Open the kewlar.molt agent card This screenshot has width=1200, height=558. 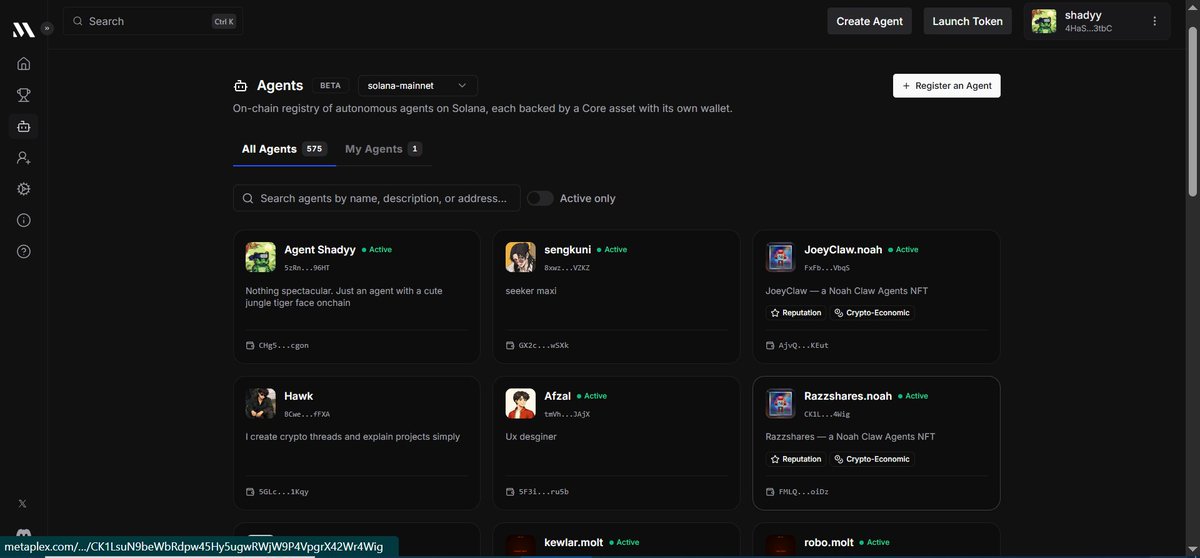point(616,540)
